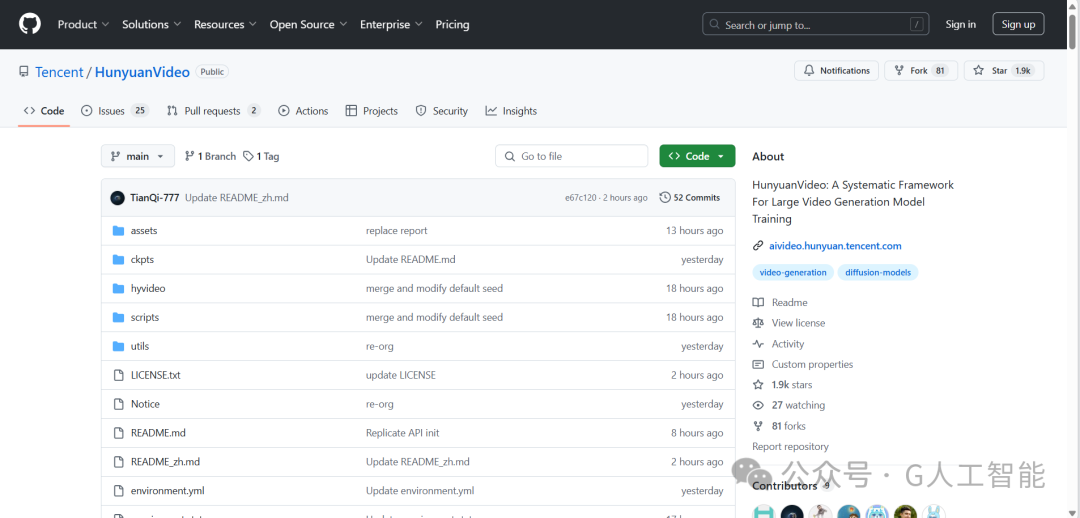
Task: Open the assets folder icon
Action: tap(118, 231)
